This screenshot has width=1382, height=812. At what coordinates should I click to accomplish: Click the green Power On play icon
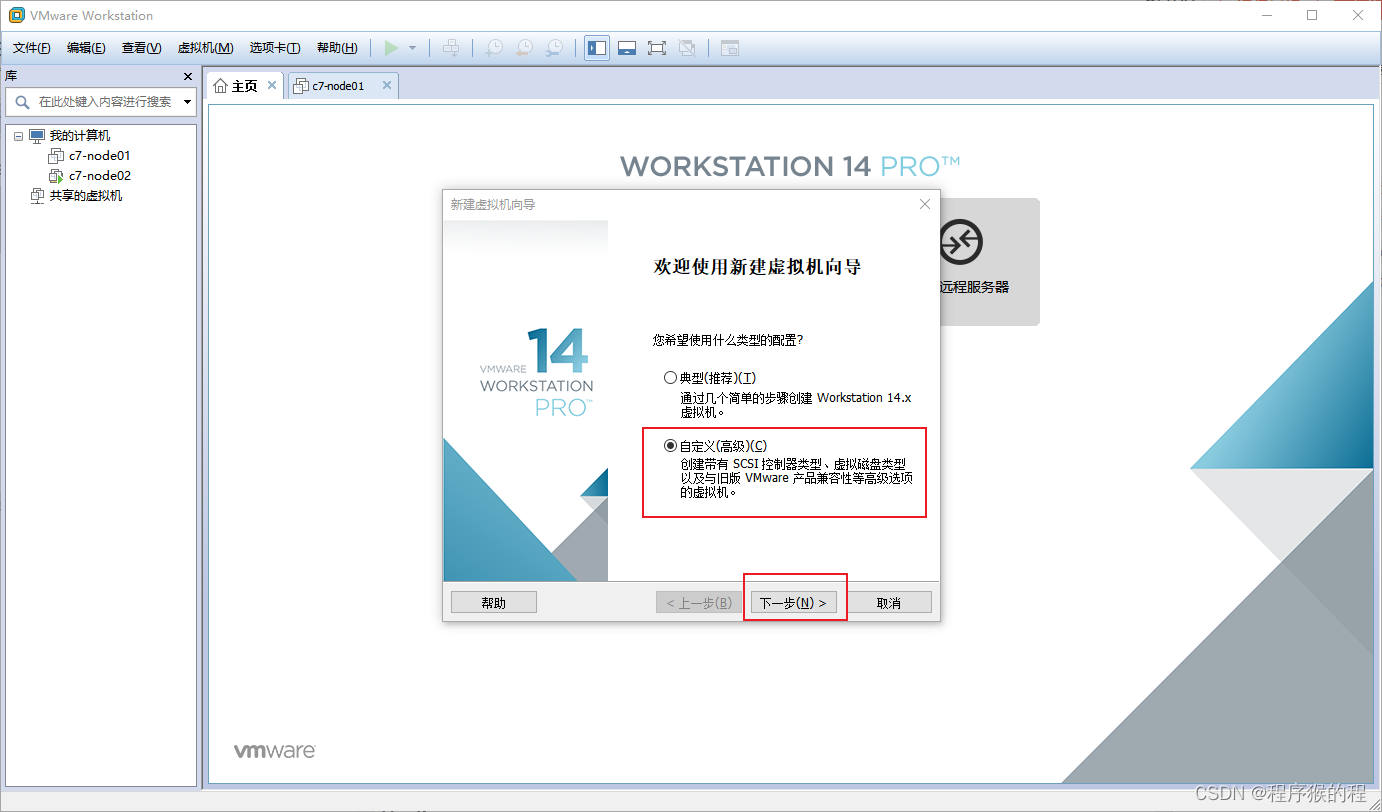pos(391,48)
